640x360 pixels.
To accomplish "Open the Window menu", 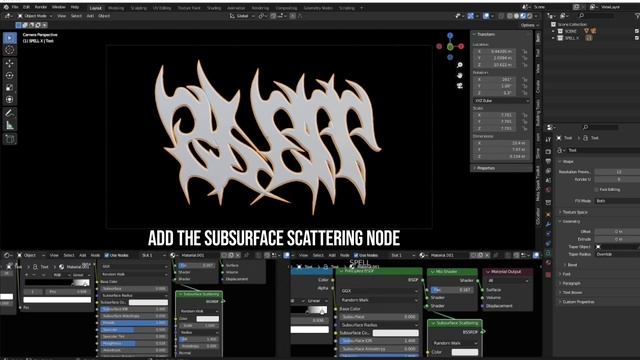I will tap(59, 7).
